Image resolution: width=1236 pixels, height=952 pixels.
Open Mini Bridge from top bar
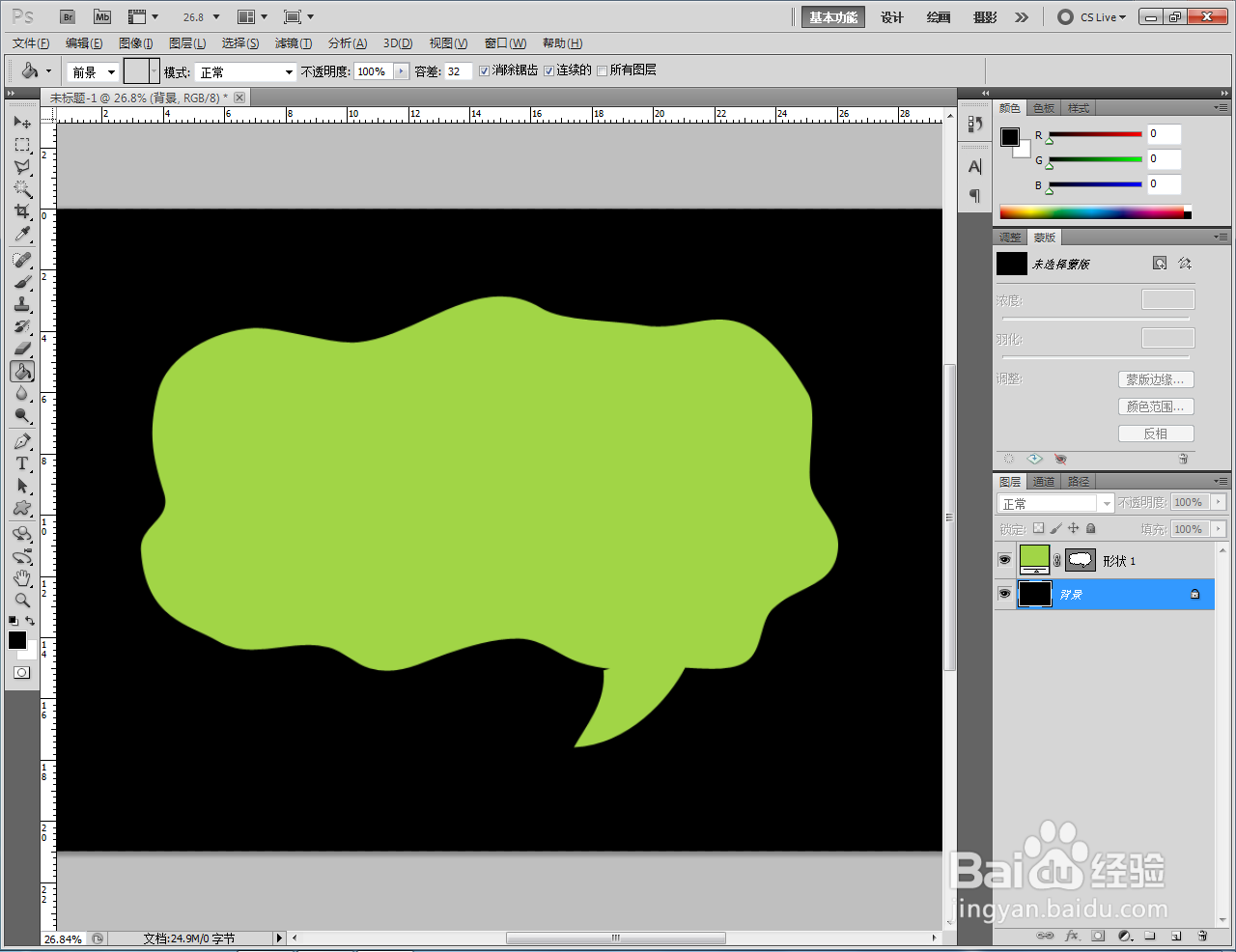(x=102, y=17)
